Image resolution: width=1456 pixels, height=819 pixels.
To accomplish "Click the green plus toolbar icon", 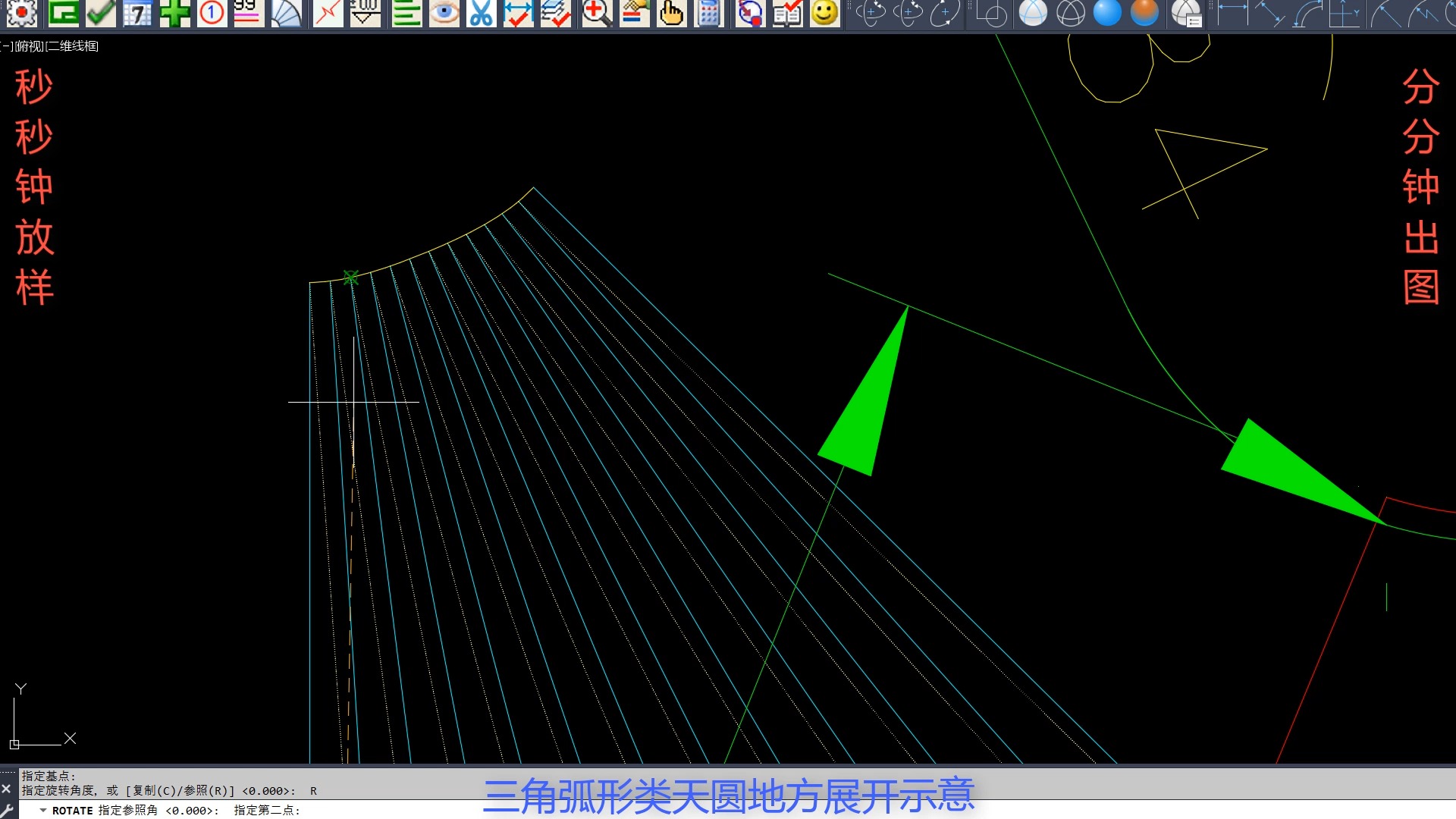I will pos(175,13).
